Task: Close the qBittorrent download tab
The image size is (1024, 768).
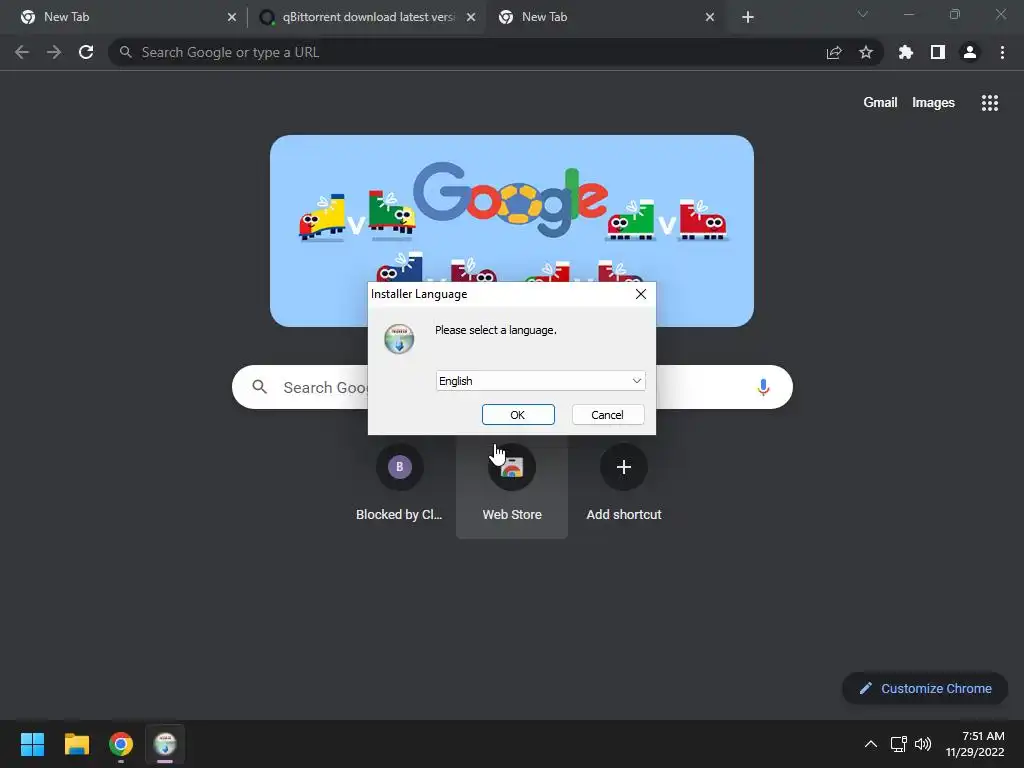Action: pyautogui.click(x=471, y=17)
